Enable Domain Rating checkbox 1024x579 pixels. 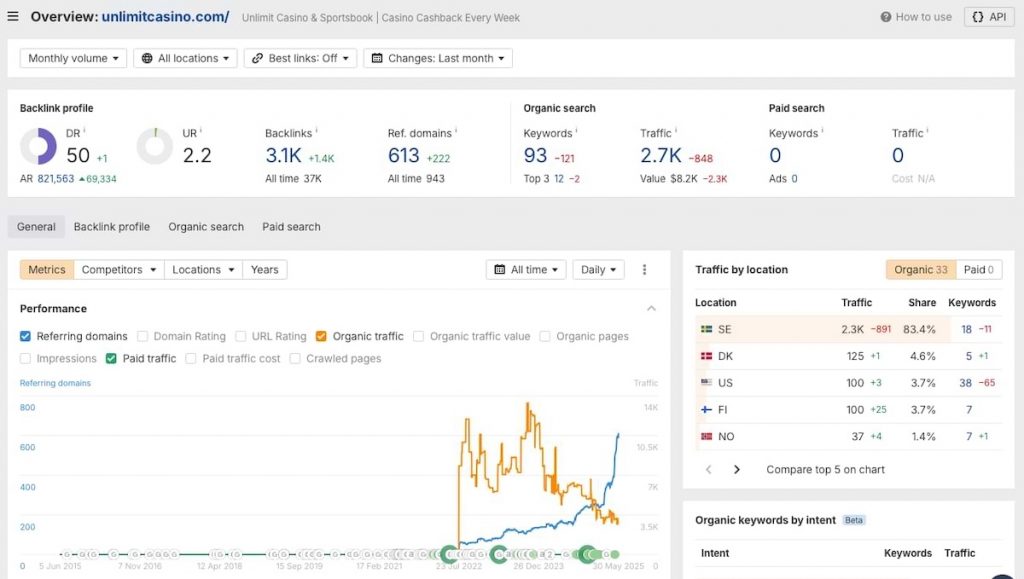[x=142, y=336]
